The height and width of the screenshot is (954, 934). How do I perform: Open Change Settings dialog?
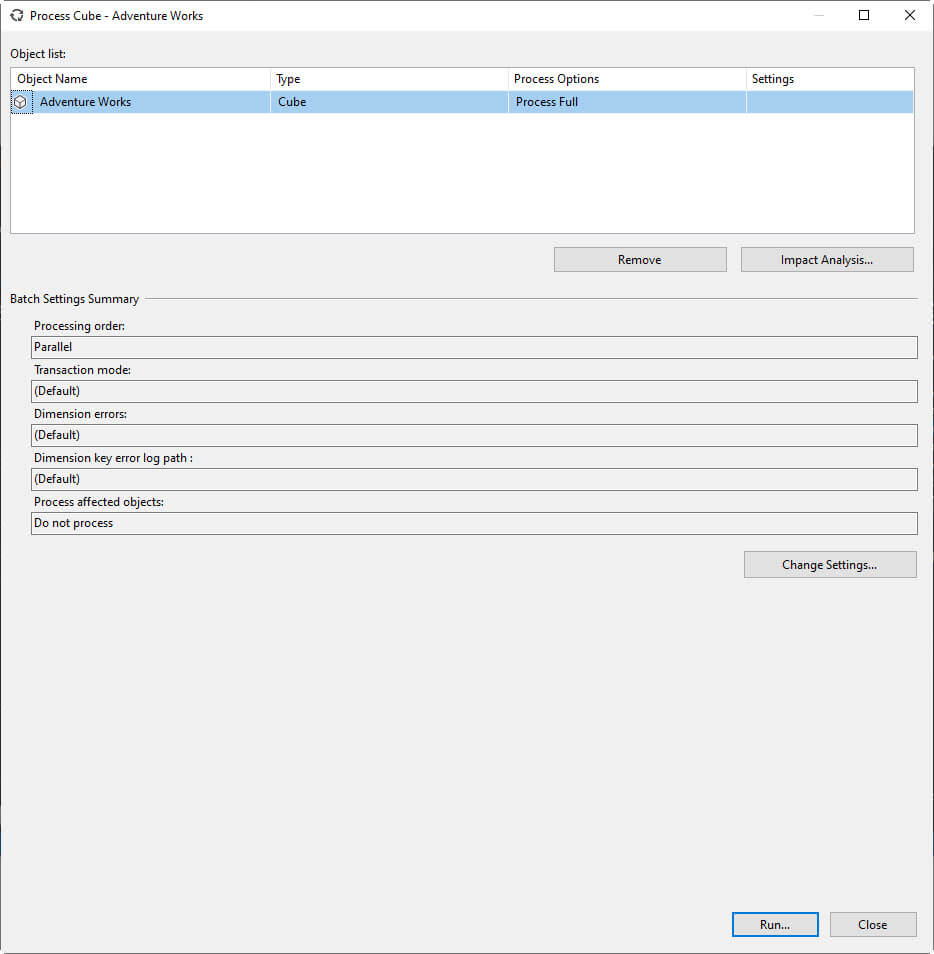(830, 565)
